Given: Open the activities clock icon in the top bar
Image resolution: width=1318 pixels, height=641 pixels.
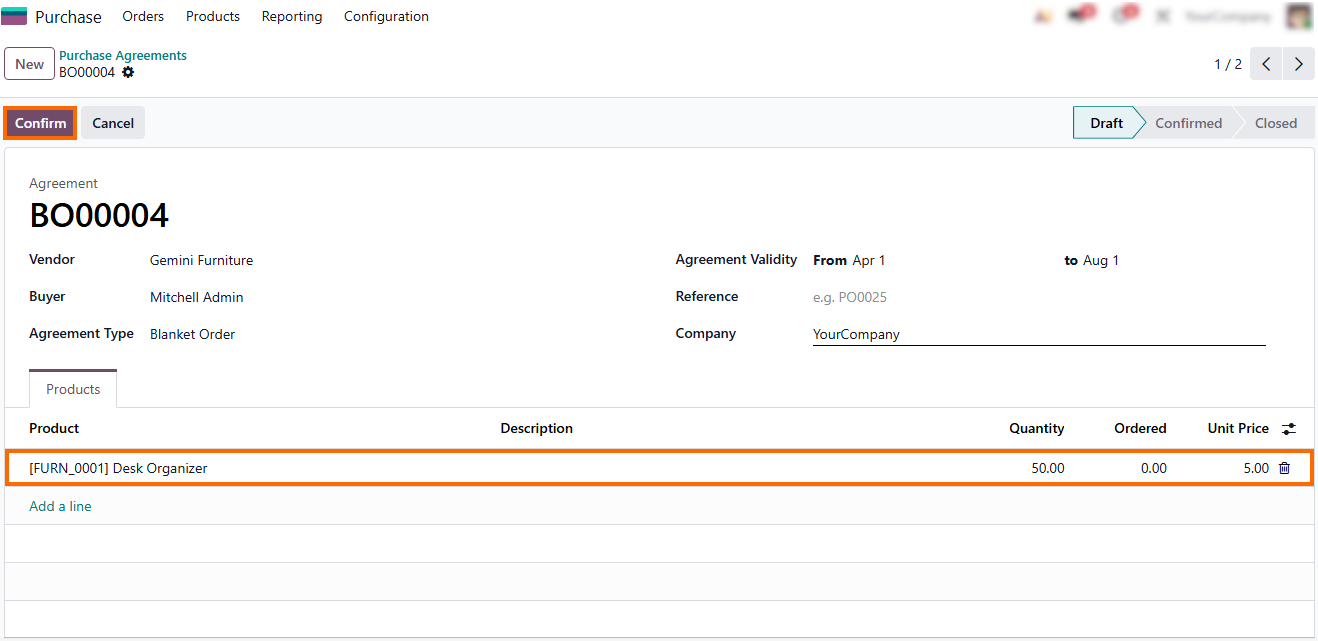Looking at the screenshot, I should point(1122,17).
